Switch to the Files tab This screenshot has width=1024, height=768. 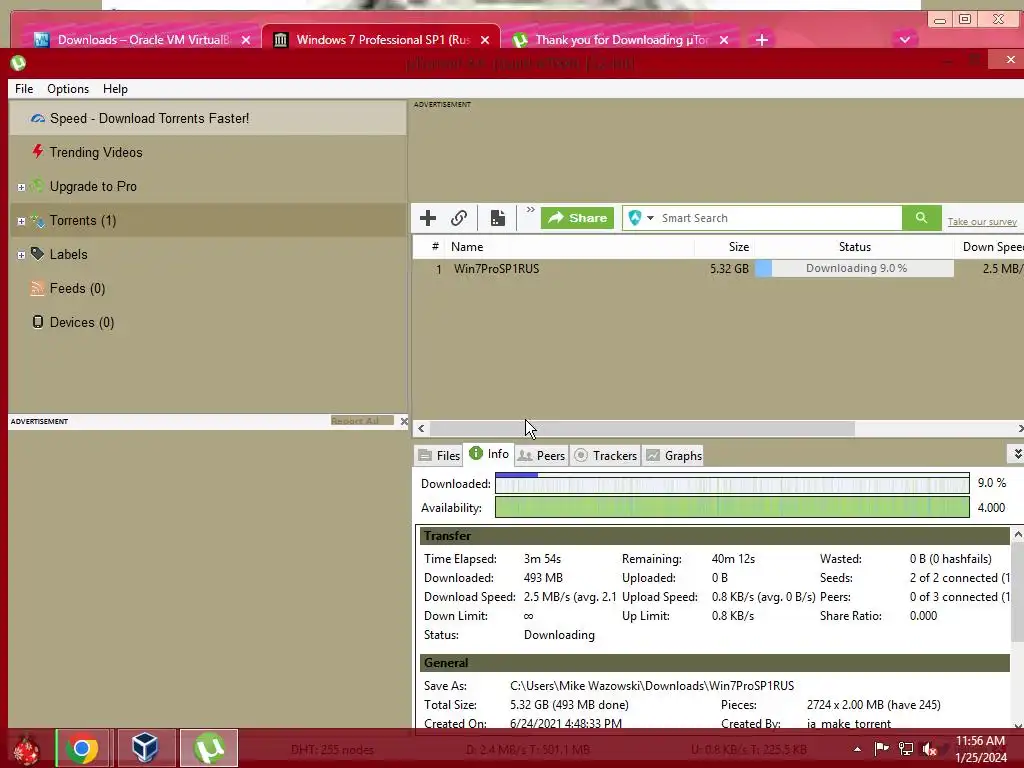[x=439, y=455]
